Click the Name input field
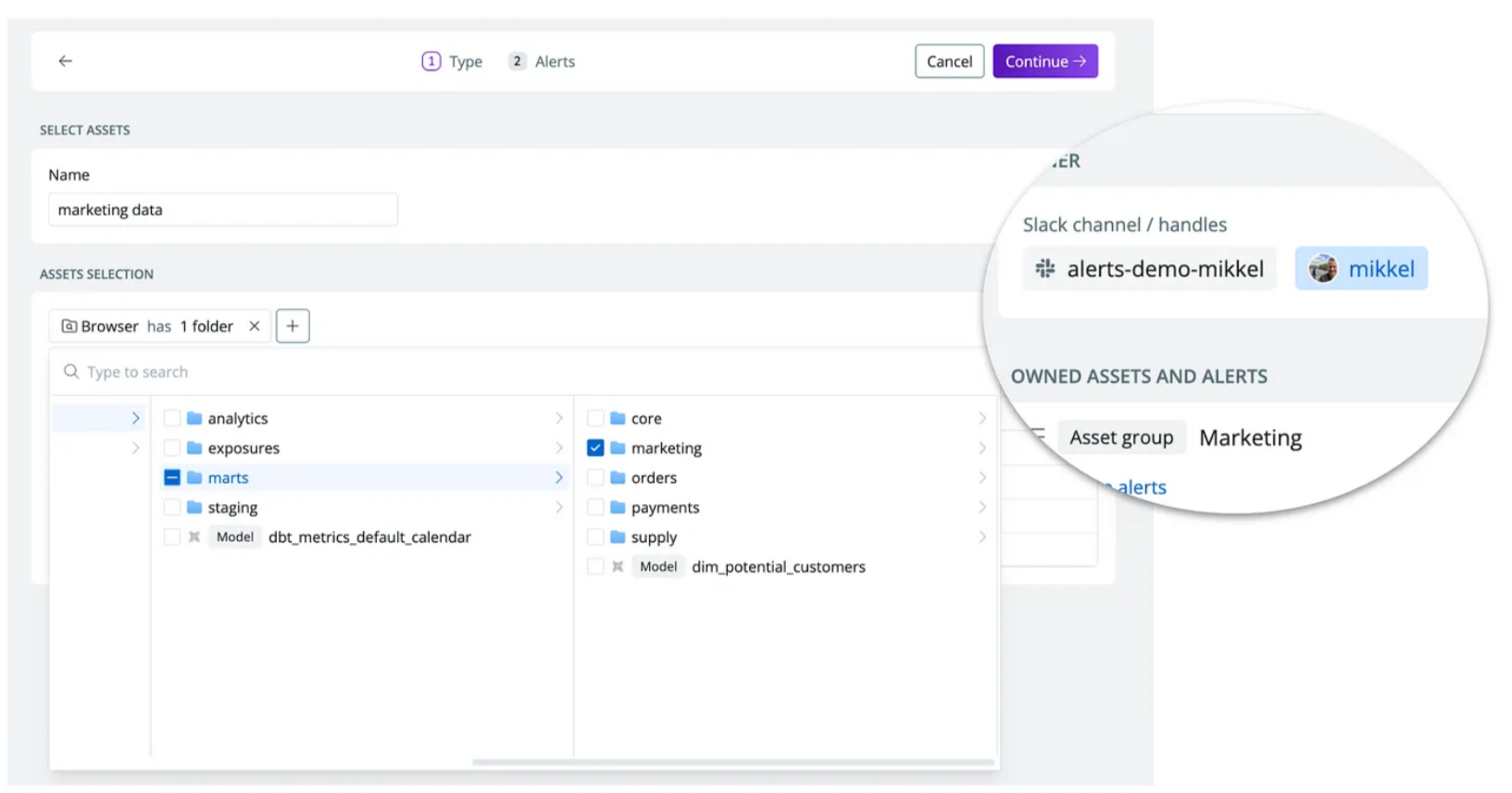This screenshot has width=1512, height=793. (222, 210)
